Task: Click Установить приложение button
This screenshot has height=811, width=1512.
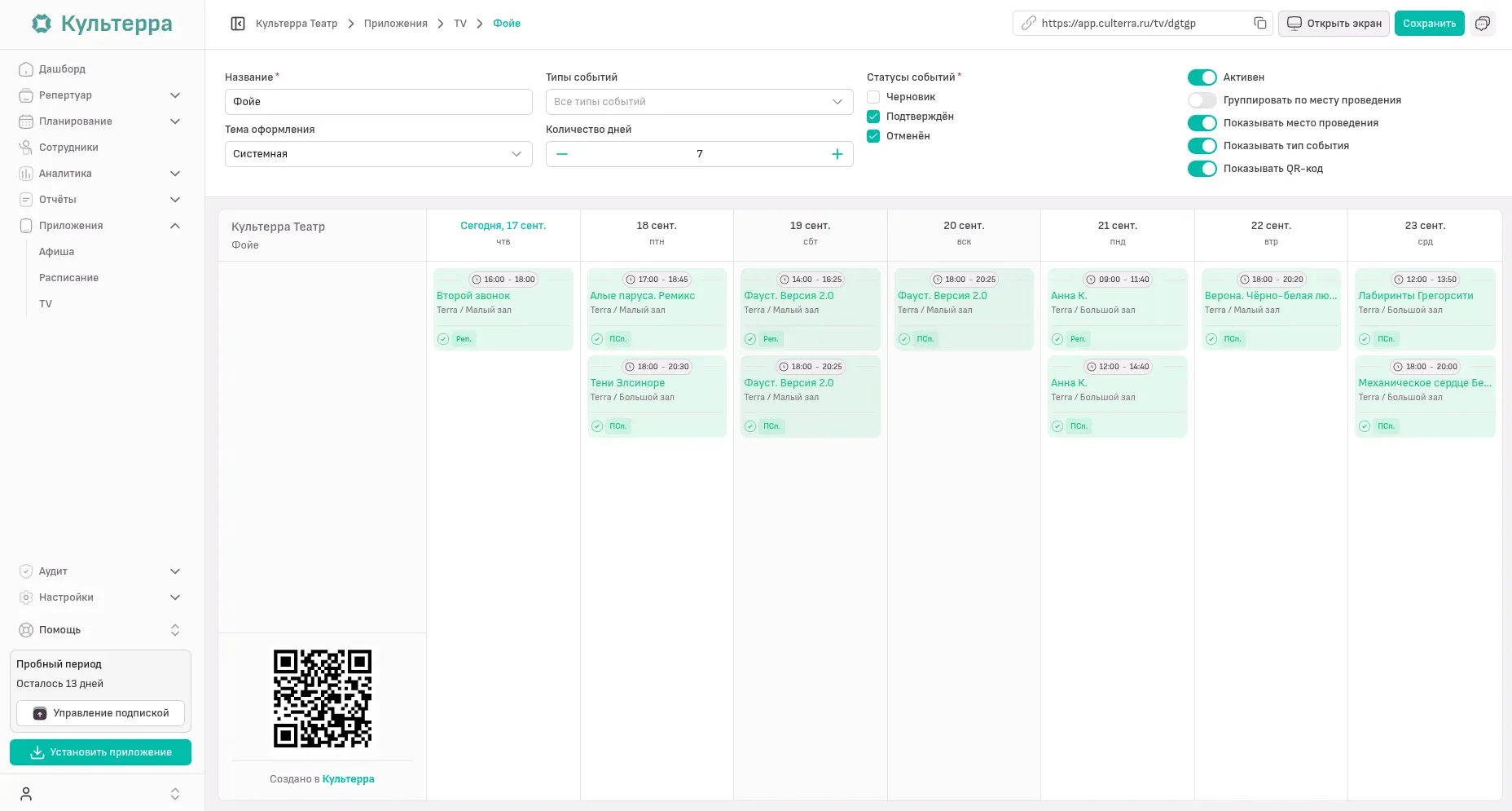Action: pyautogui.click(x=101, y=752)
